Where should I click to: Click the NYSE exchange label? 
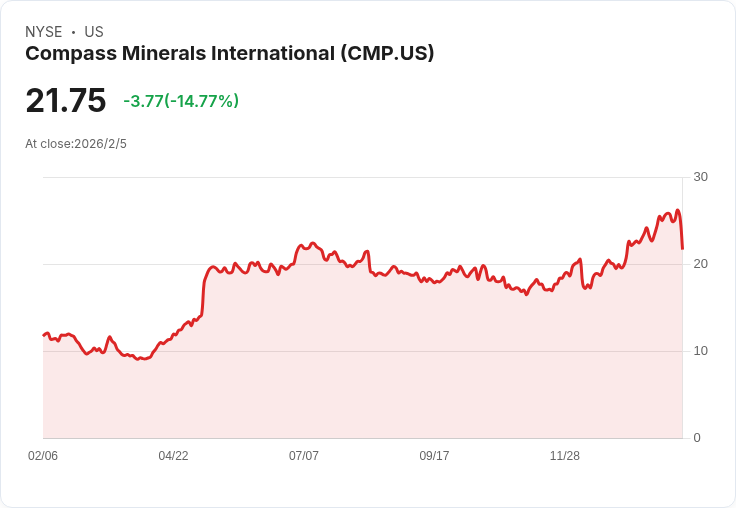43,32
